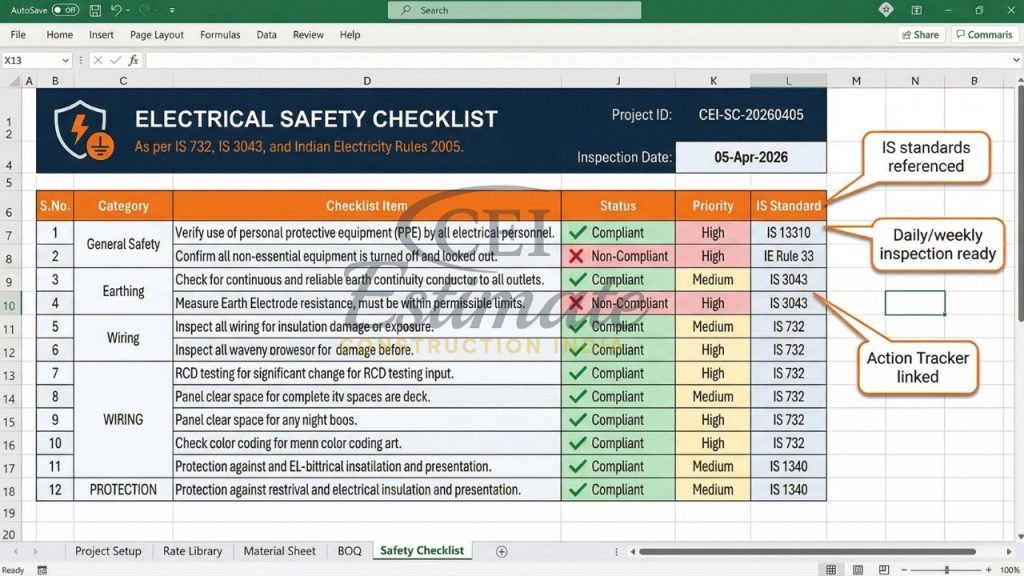Toggle the AutoSave switch
The width and height of the screenshot is (1024, 576).
click(65, 10)
